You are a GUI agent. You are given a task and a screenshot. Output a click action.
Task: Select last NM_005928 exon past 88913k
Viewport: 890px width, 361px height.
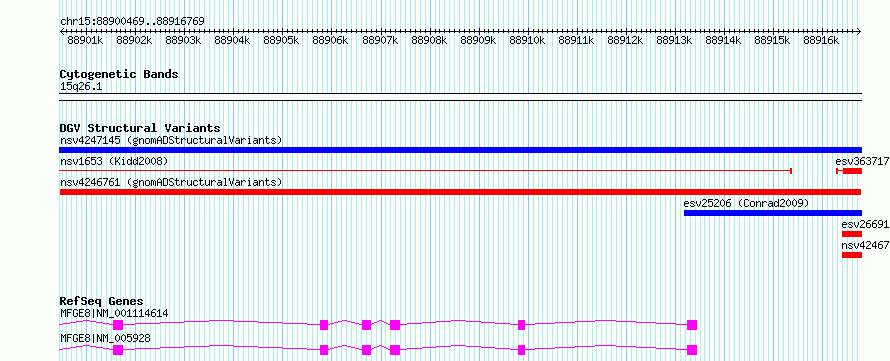pyautogui.click(x=692, y=350)
